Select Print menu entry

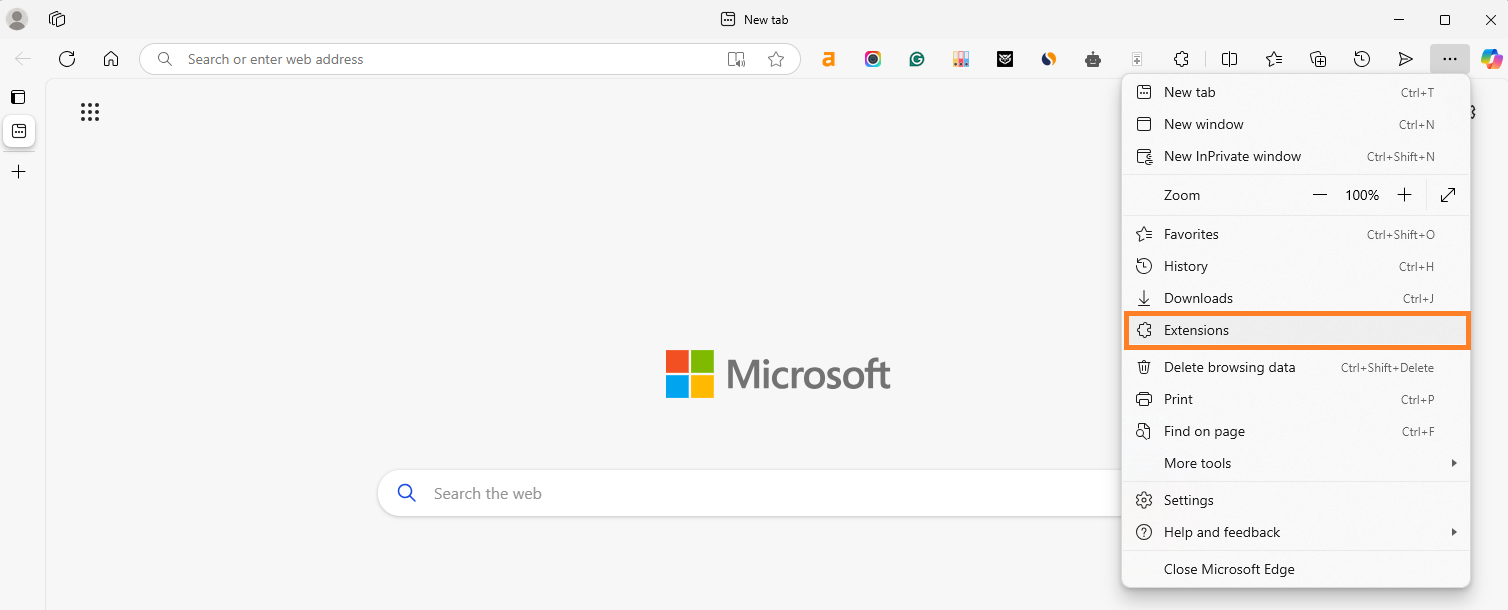1296,399
